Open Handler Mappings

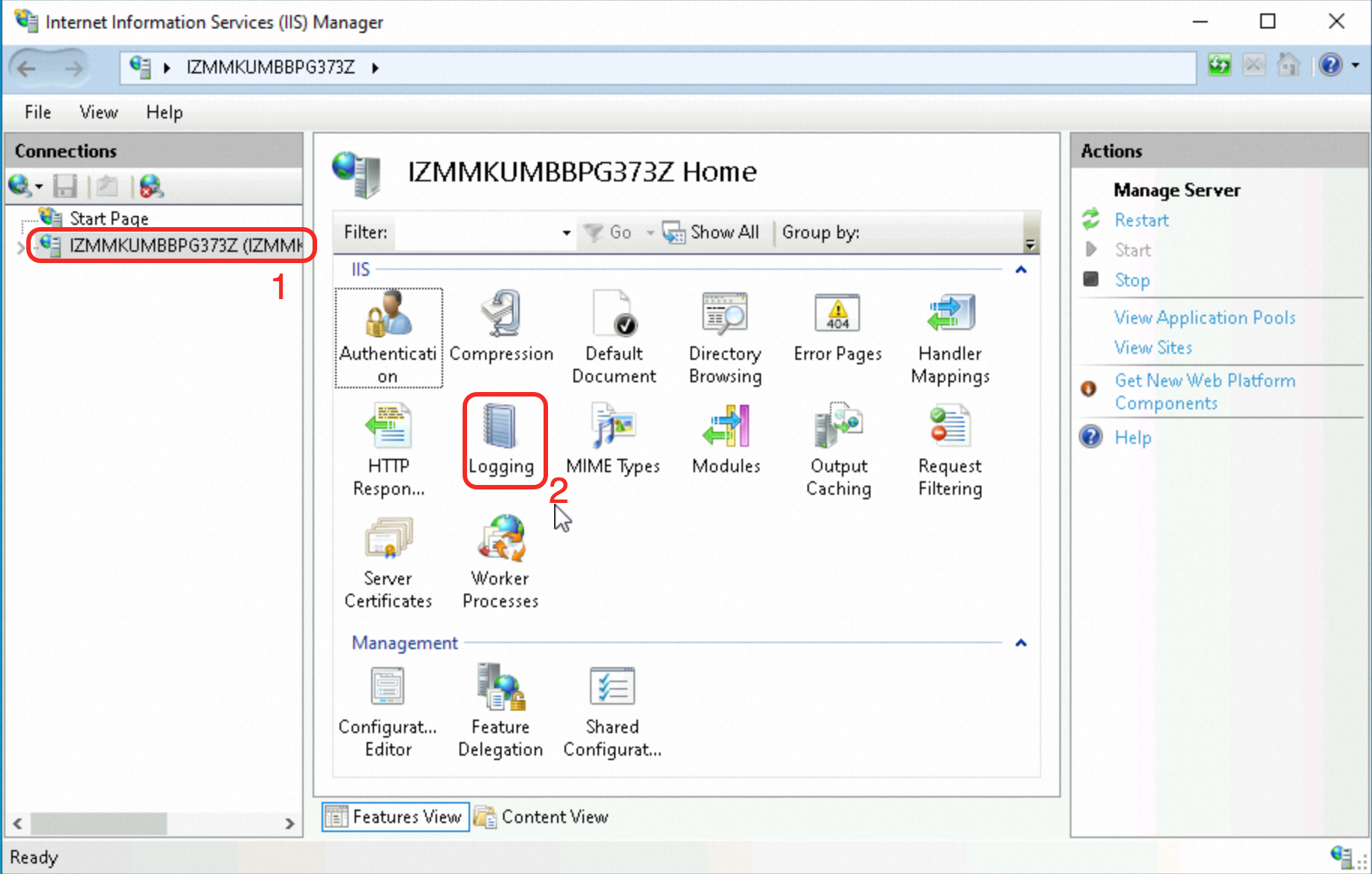[x=950, y=337]
